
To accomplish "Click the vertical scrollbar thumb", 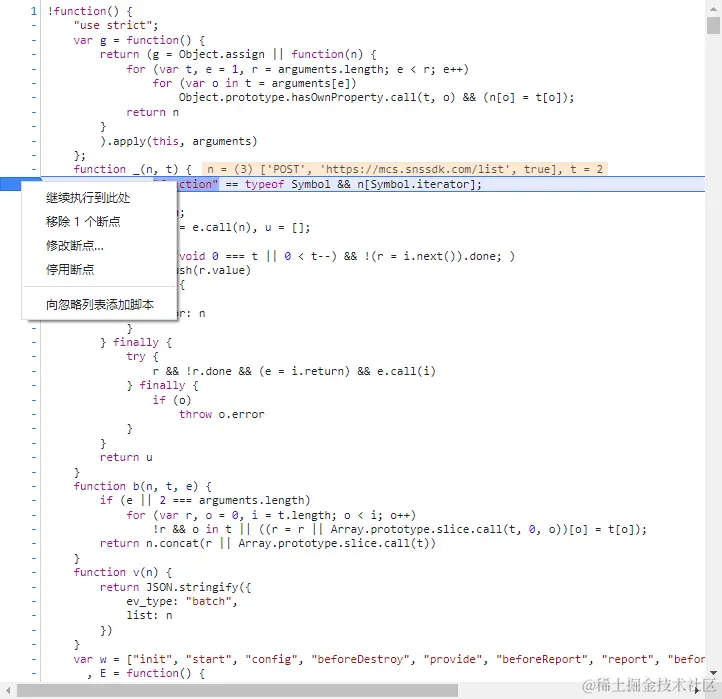I will (x=713, y=25).
